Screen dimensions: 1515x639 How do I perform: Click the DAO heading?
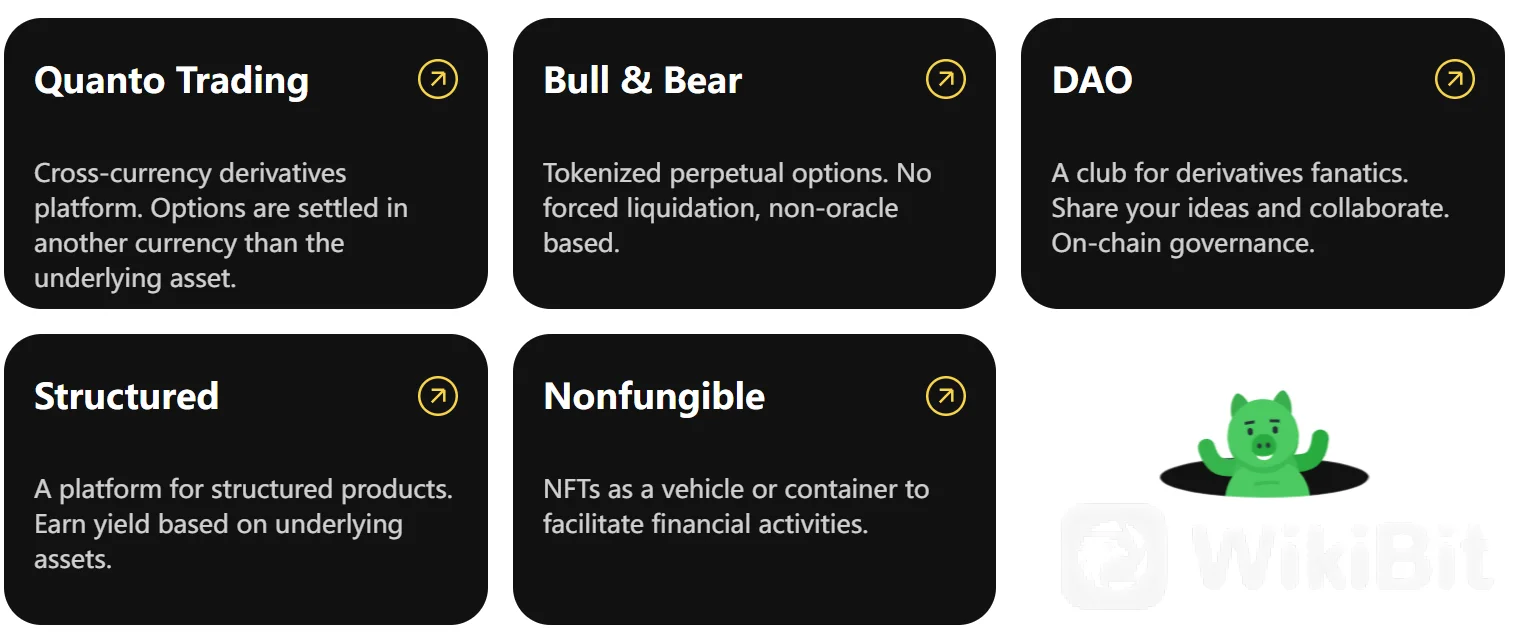(1092, 80)
